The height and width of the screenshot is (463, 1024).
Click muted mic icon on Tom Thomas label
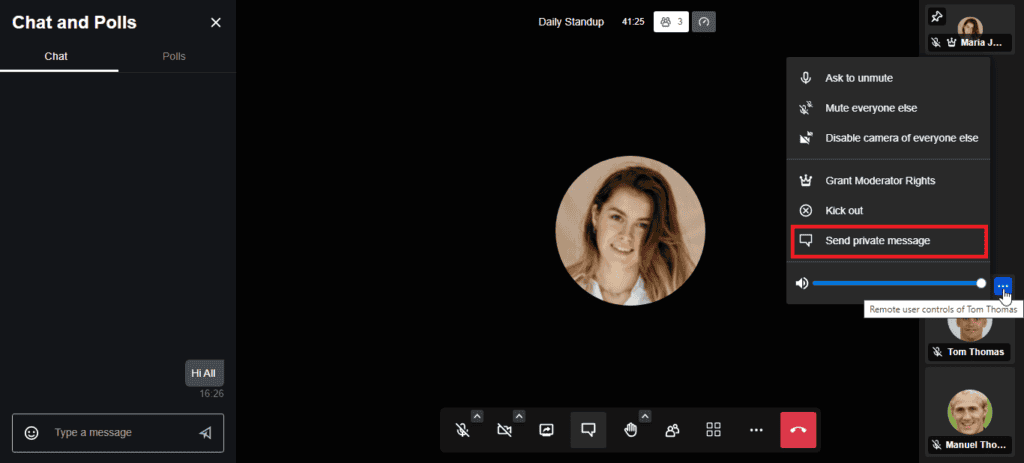pos(937,352)
